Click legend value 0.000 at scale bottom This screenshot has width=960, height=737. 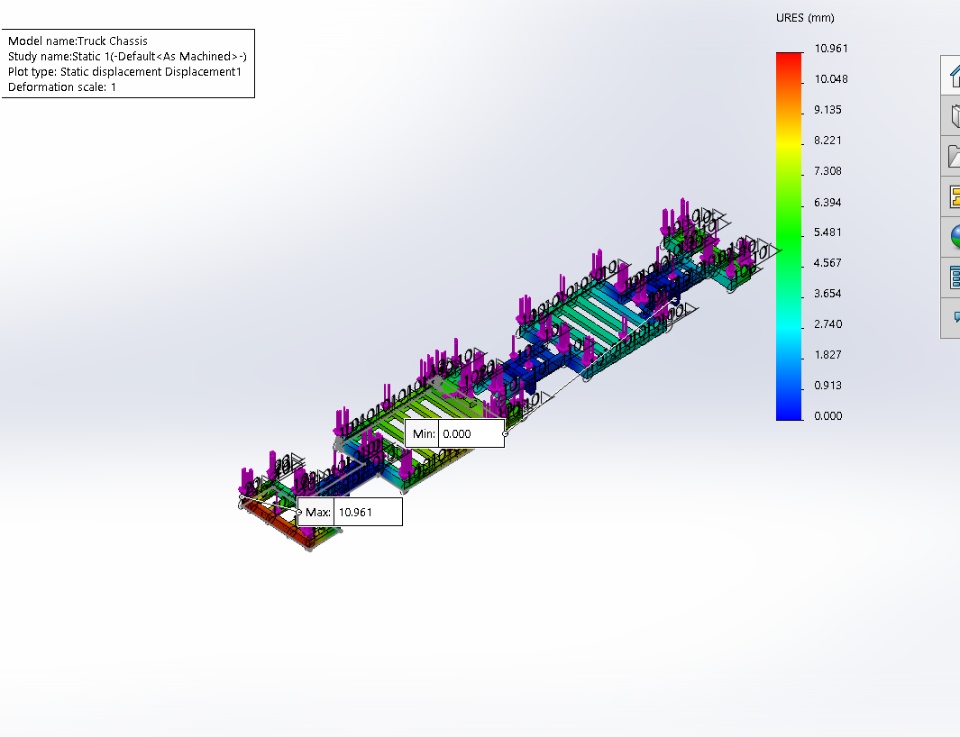[828, 416]
